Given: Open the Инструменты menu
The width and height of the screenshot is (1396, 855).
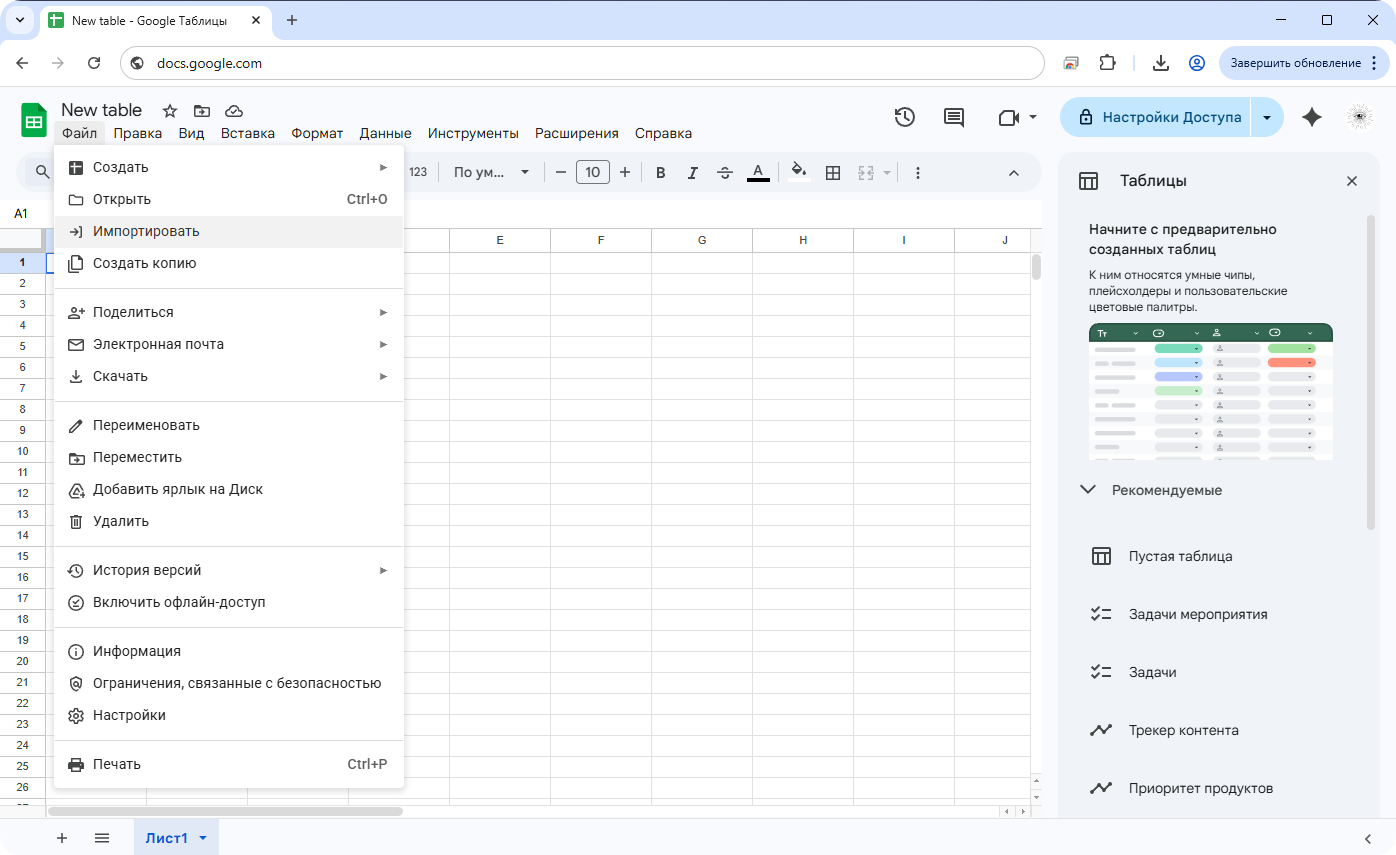Looking at the screenshot, I should (473, 133).
